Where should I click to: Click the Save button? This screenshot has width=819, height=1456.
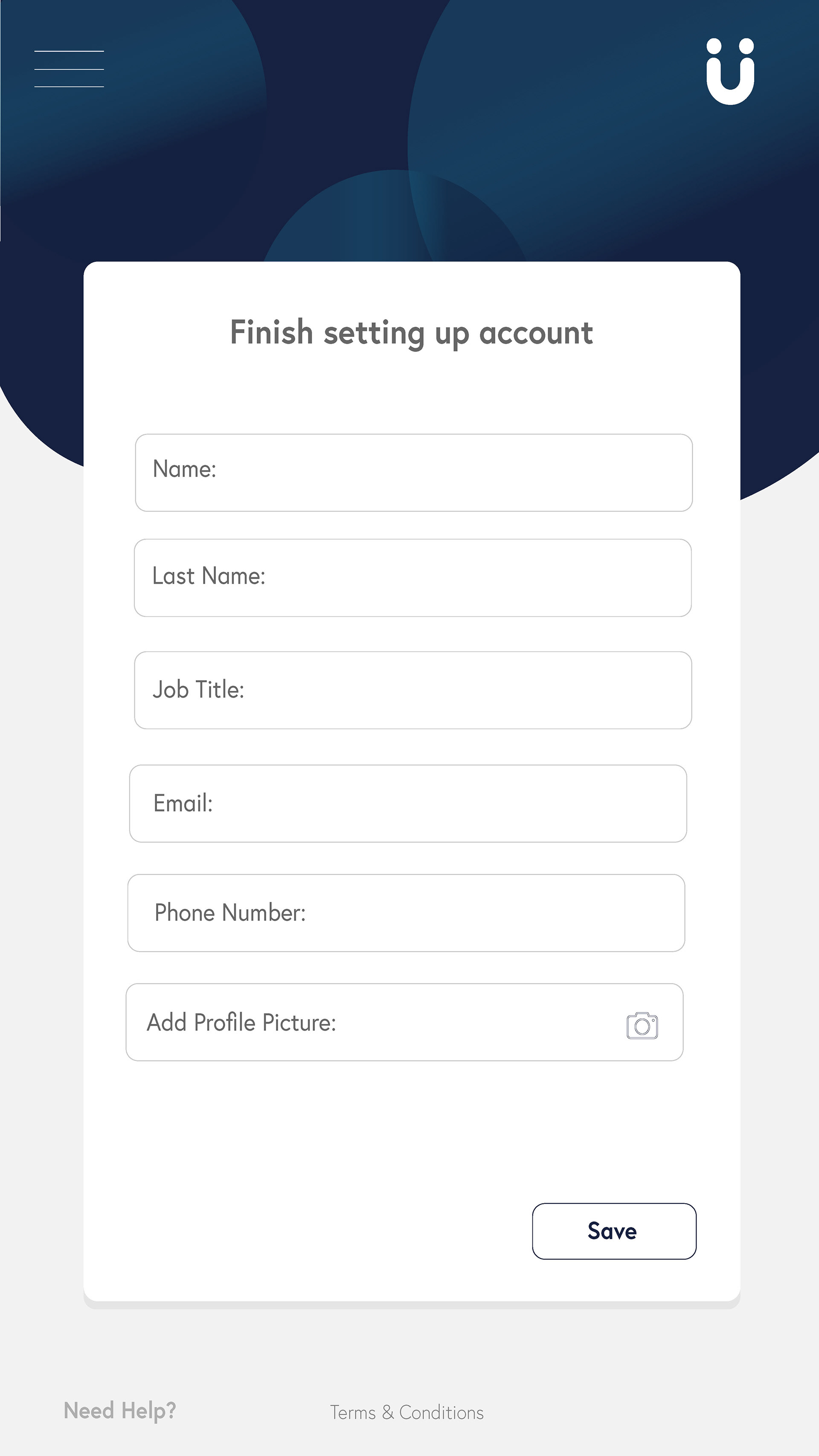click(x=614, y=1231)
